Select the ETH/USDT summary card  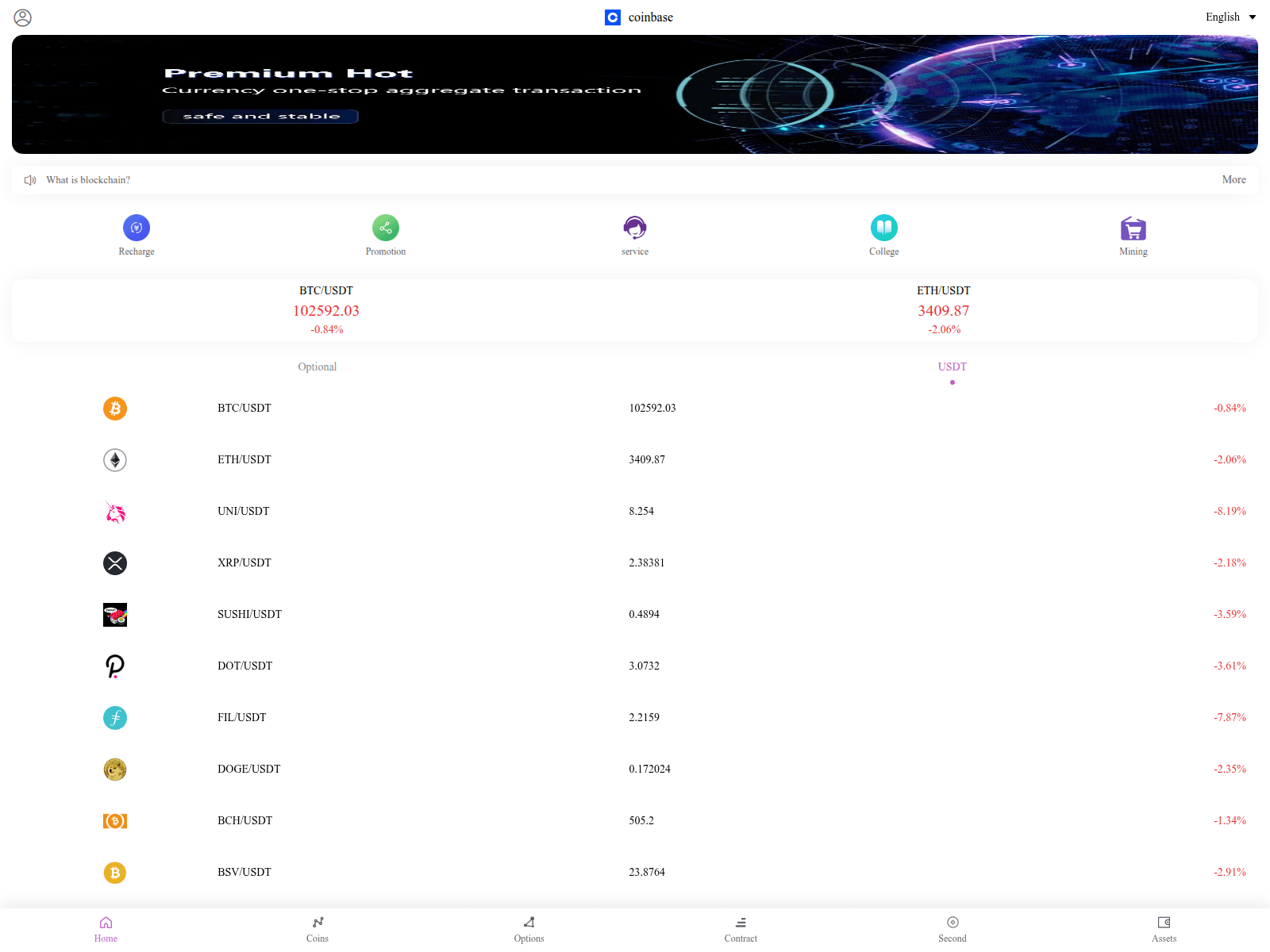(944, 310)
